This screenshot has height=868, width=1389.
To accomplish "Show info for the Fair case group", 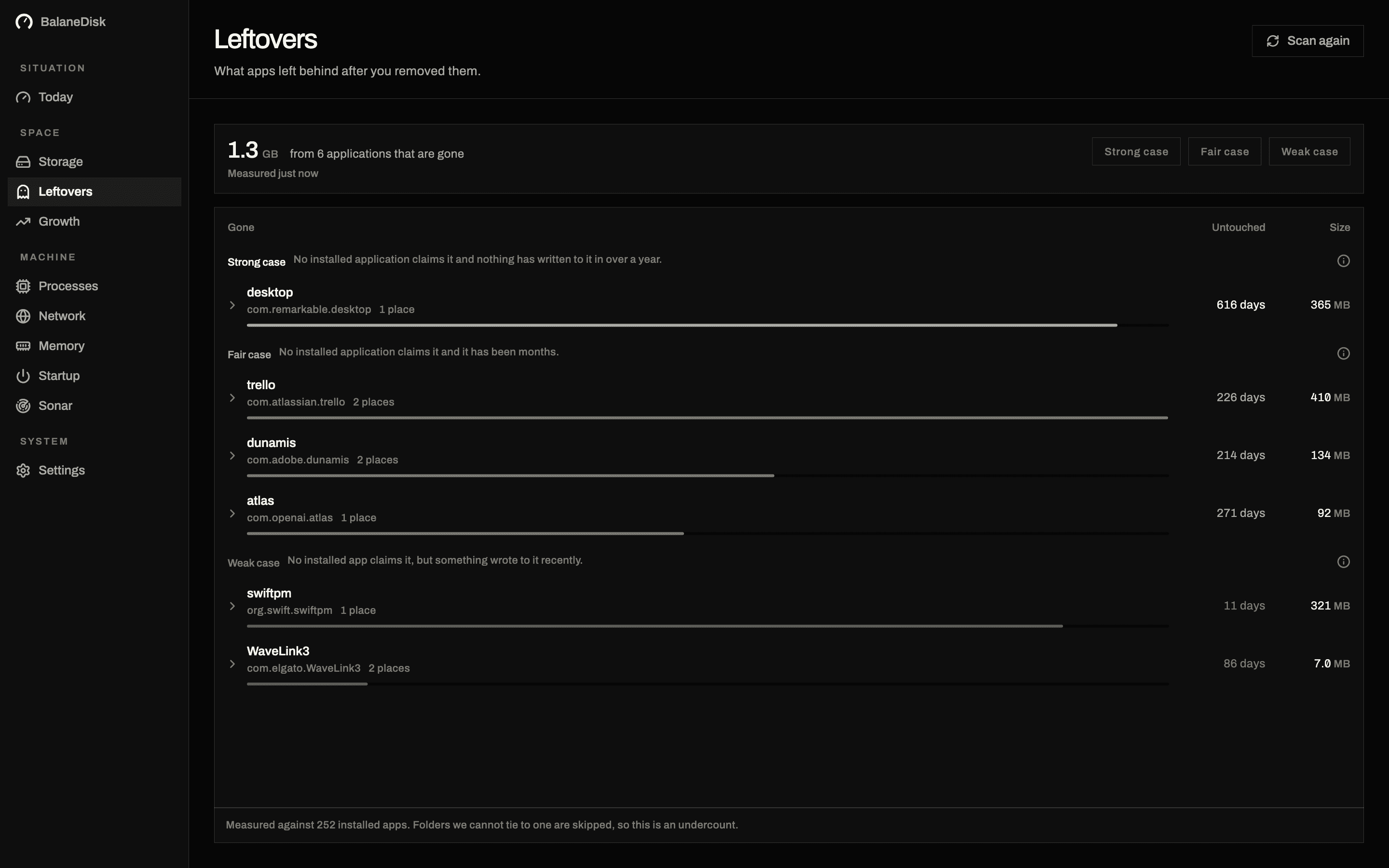I will (x=1343, y=353).
